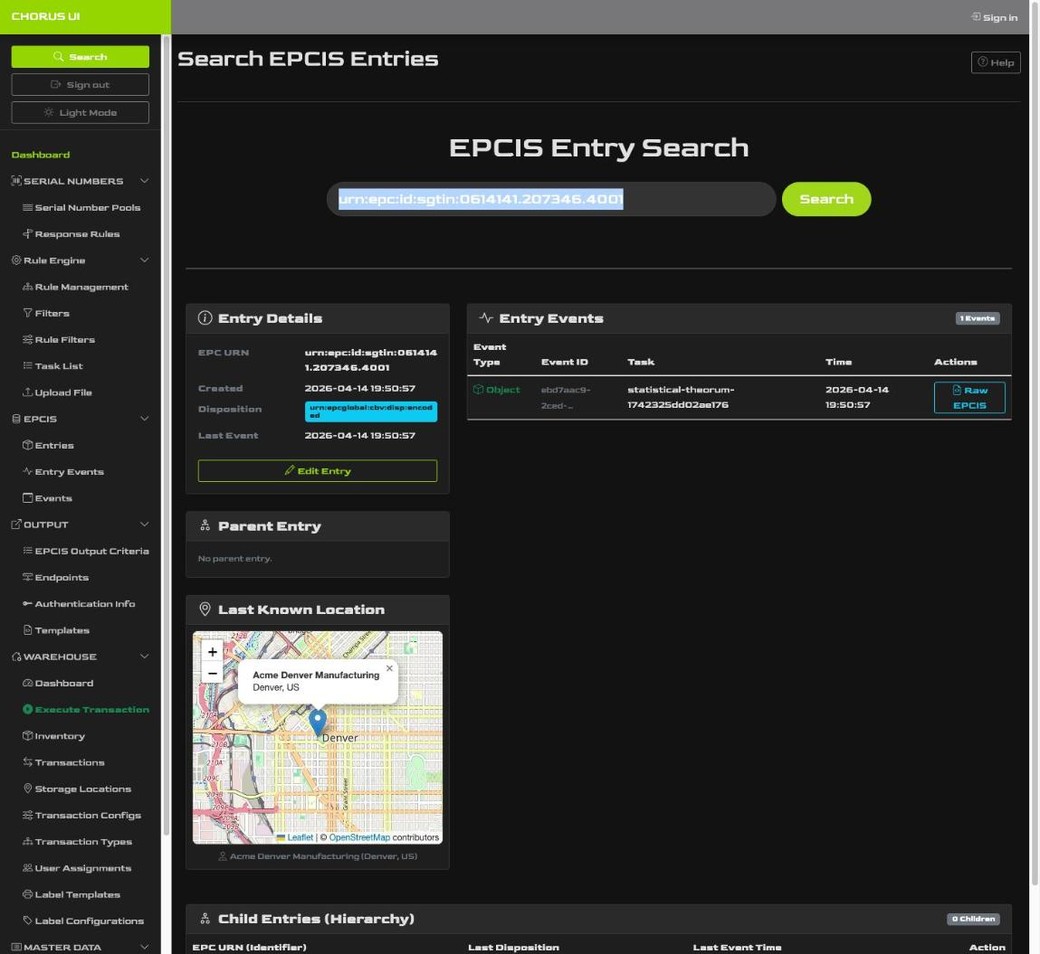Click the disposition badge in Entry Details
Viewport: 1040px width, 954px height.
pos(371,412)
